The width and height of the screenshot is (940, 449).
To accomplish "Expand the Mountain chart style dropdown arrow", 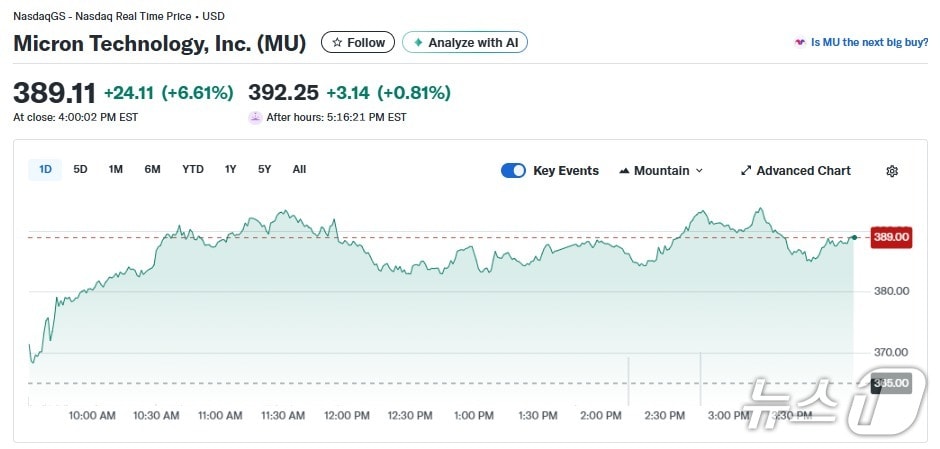I will (x=699, y=171).
